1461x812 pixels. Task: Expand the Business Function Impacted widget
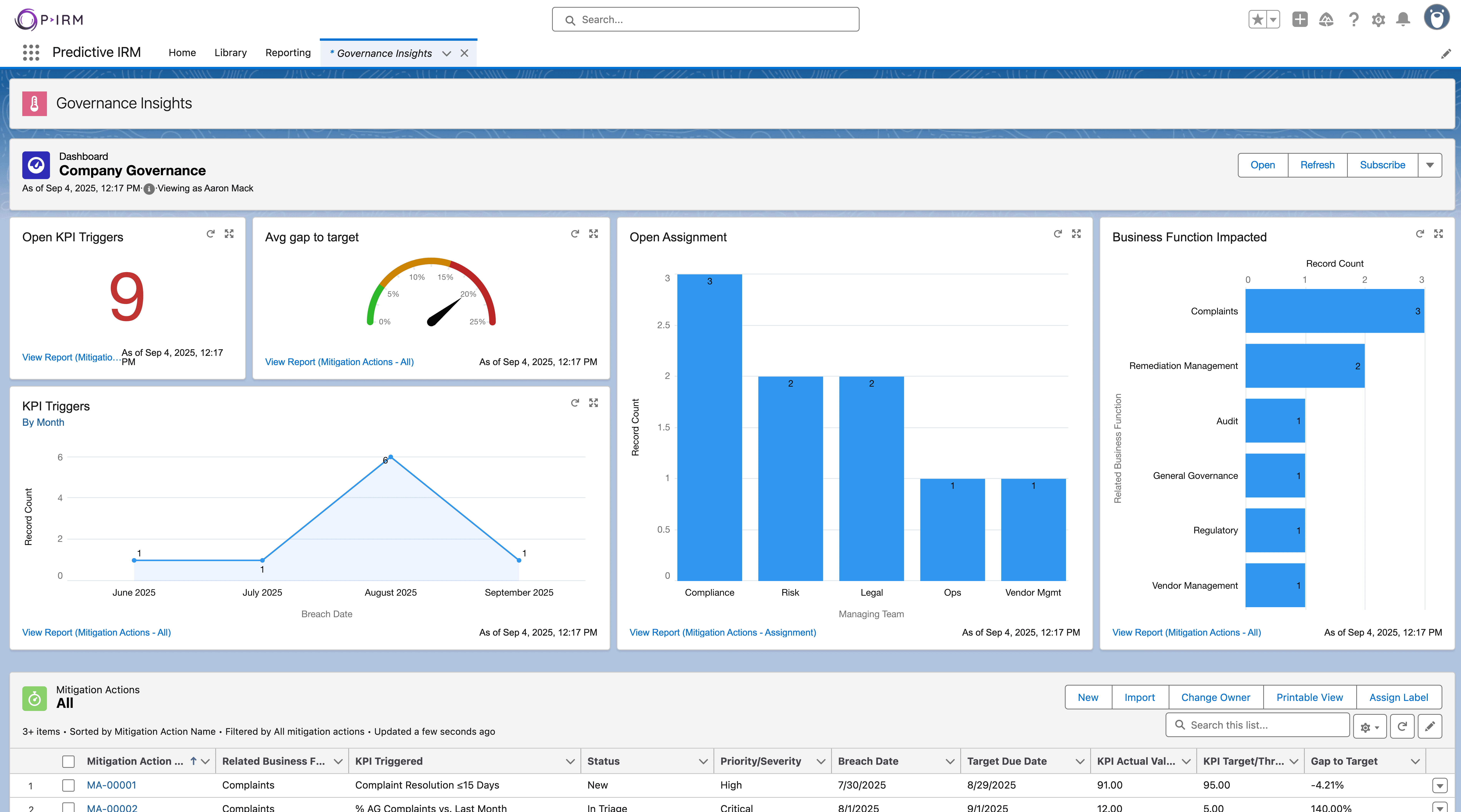point(1438,234)
